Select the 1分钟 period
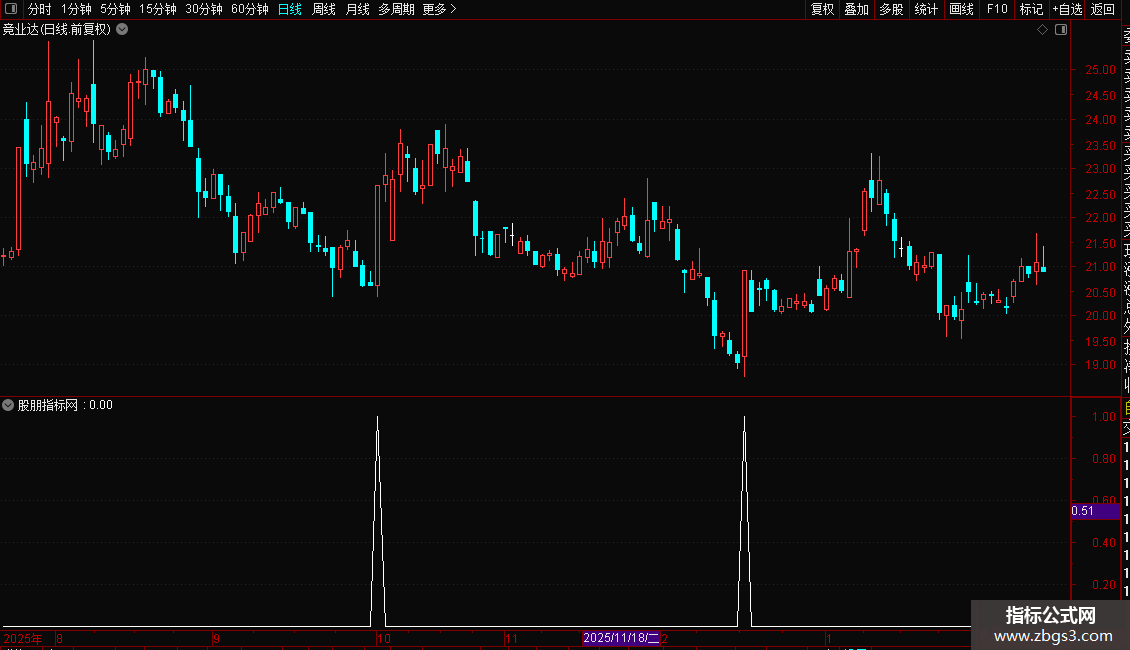The width and height of the screenshot is (1130, 650). click(76, 9)
